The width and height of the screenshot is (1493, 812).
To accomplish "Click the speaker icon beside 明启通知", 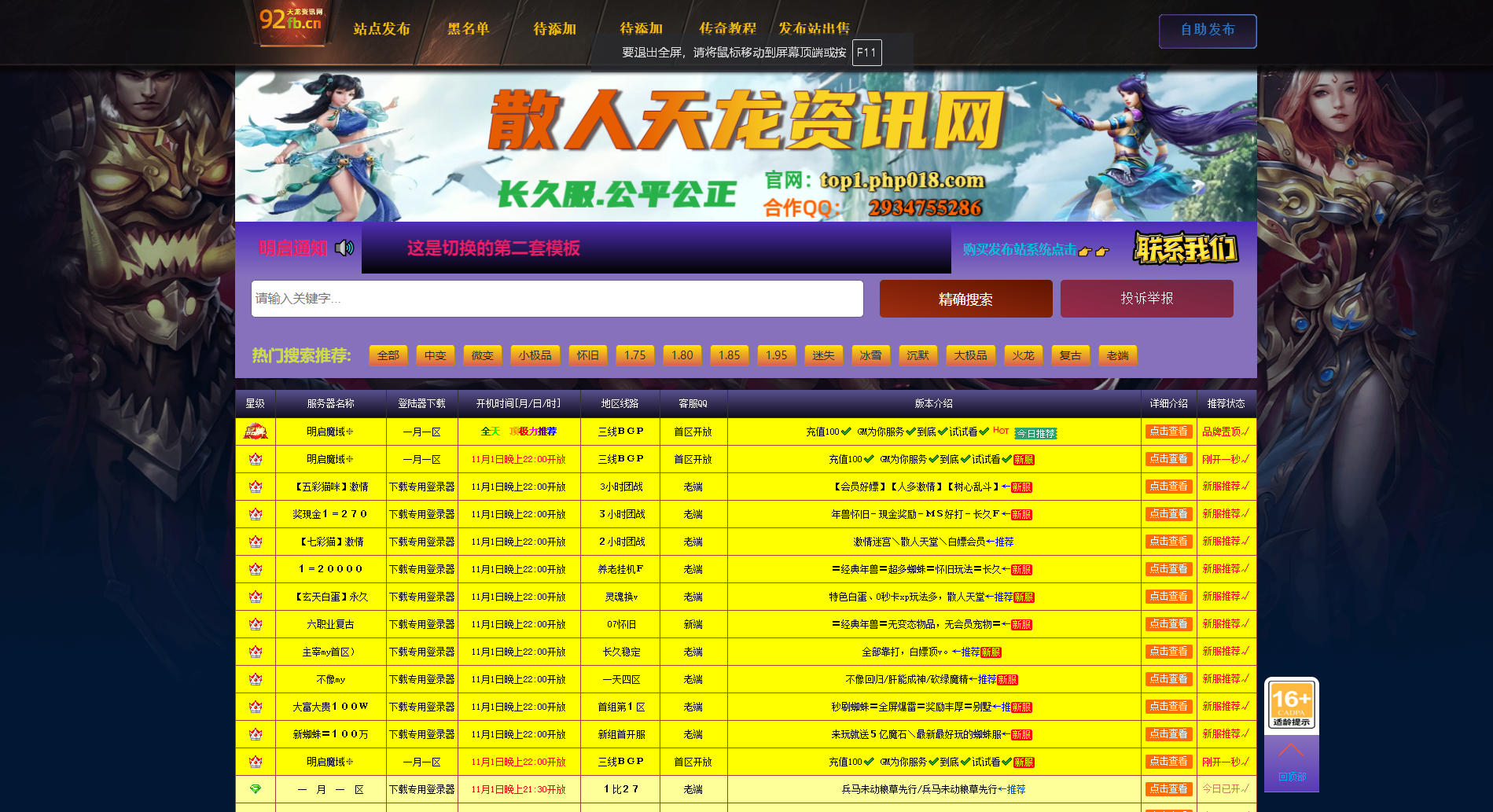I will click(344, 248).
